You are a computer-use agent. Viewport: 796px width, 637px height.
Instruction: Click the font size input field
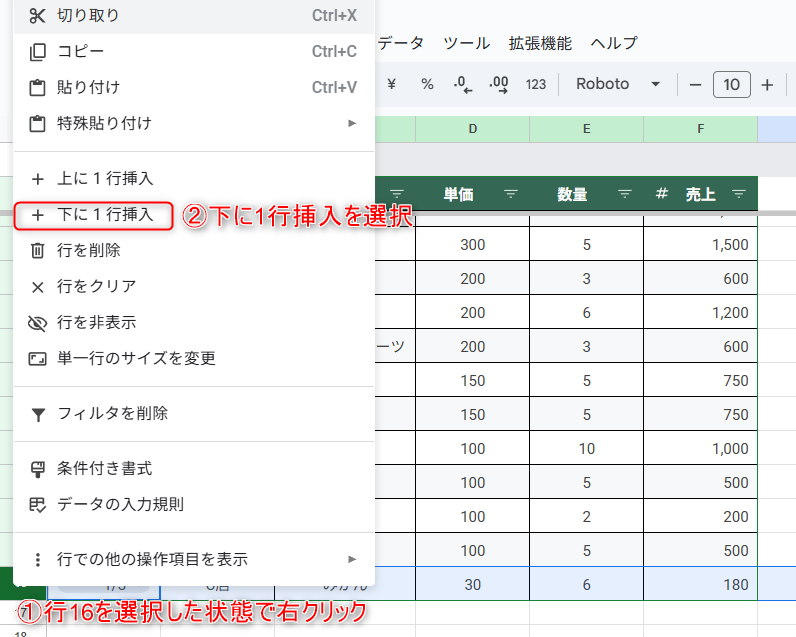coord(731,85)
